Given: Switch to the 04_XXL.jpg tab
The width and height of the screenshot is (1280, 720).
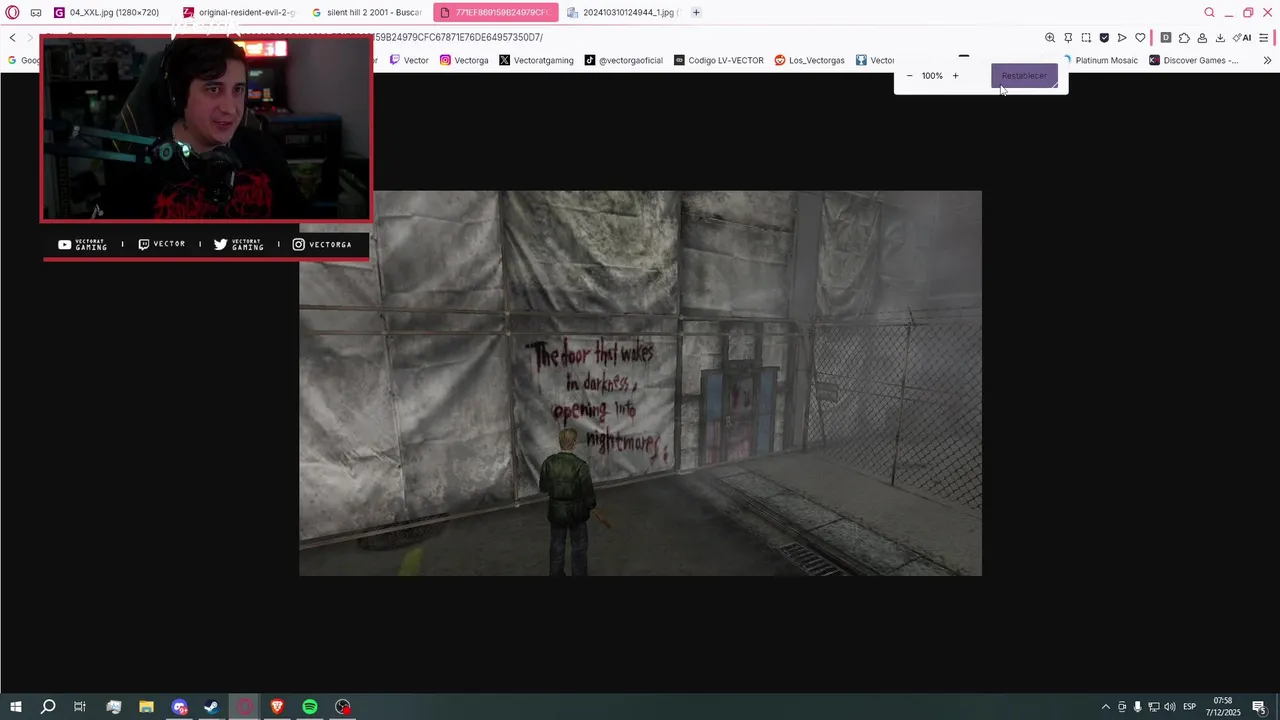Looking at the screenshot, I should coord(106,13).
